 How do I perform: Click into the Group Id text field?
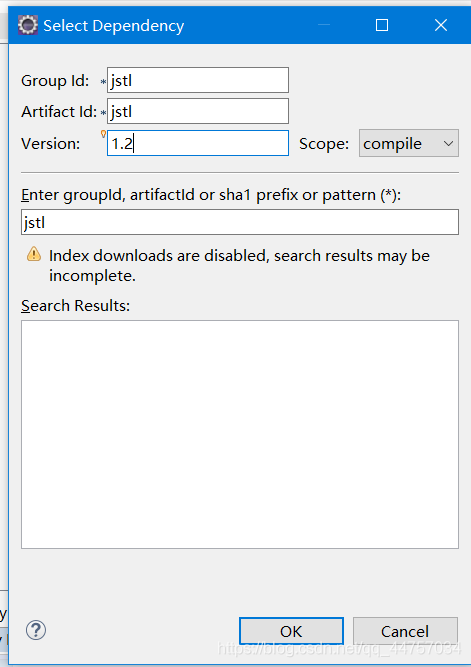click(x=198, y=80)
